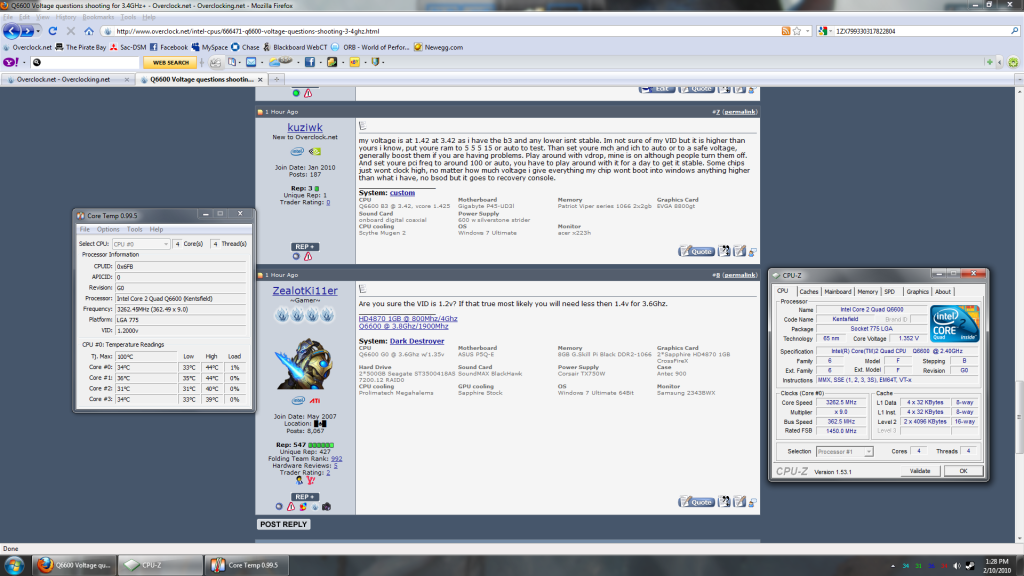
Task: Switch to the Memory tab in CPU-Z
Action: point(867,291)
